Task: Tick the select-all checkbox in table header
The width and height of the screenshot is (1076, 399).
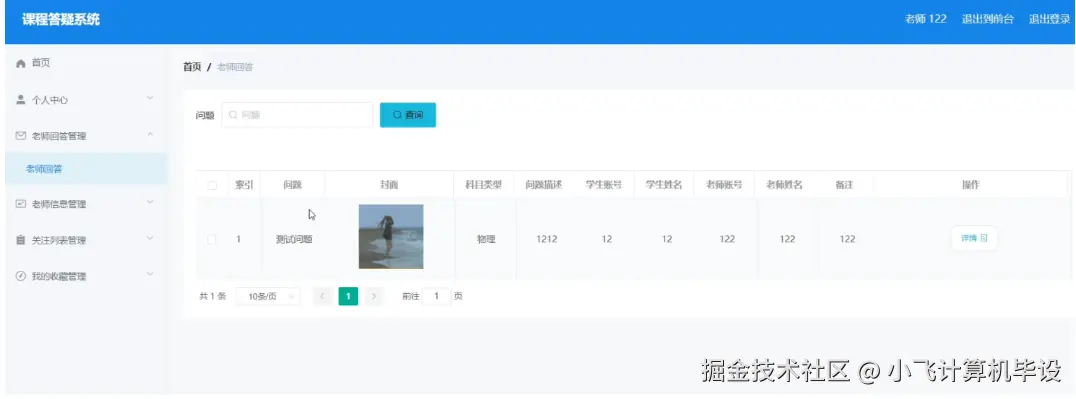Action: (212, 185)
